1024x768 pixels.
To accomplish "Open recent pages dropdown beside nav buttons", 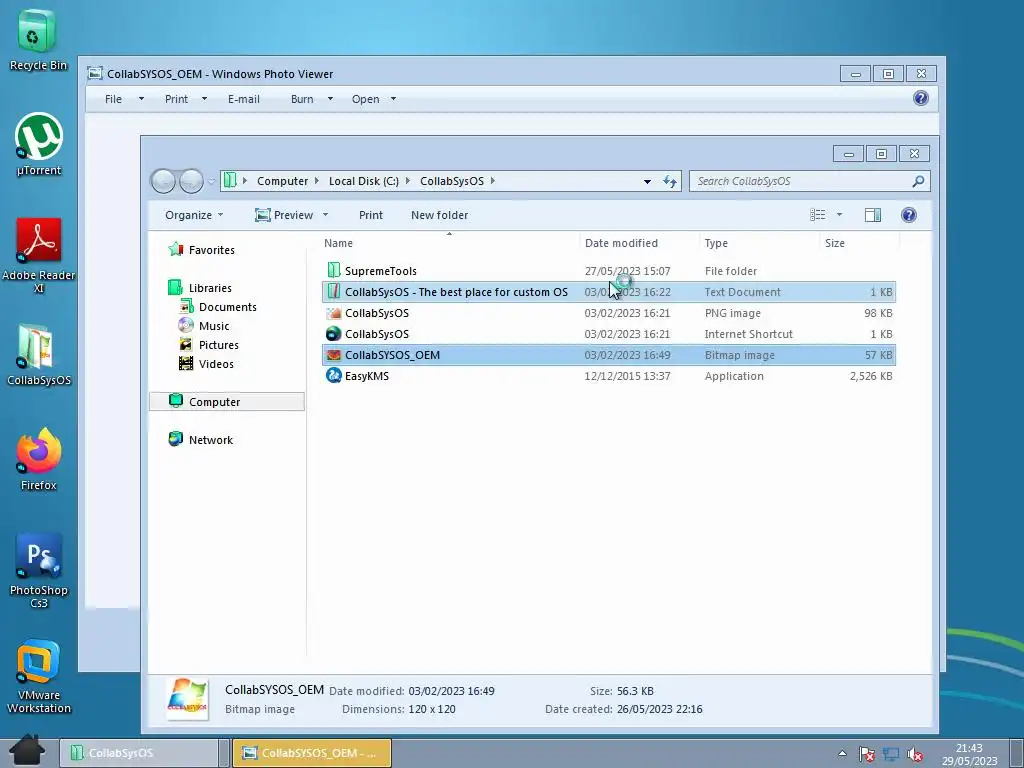I will [212, 182].
